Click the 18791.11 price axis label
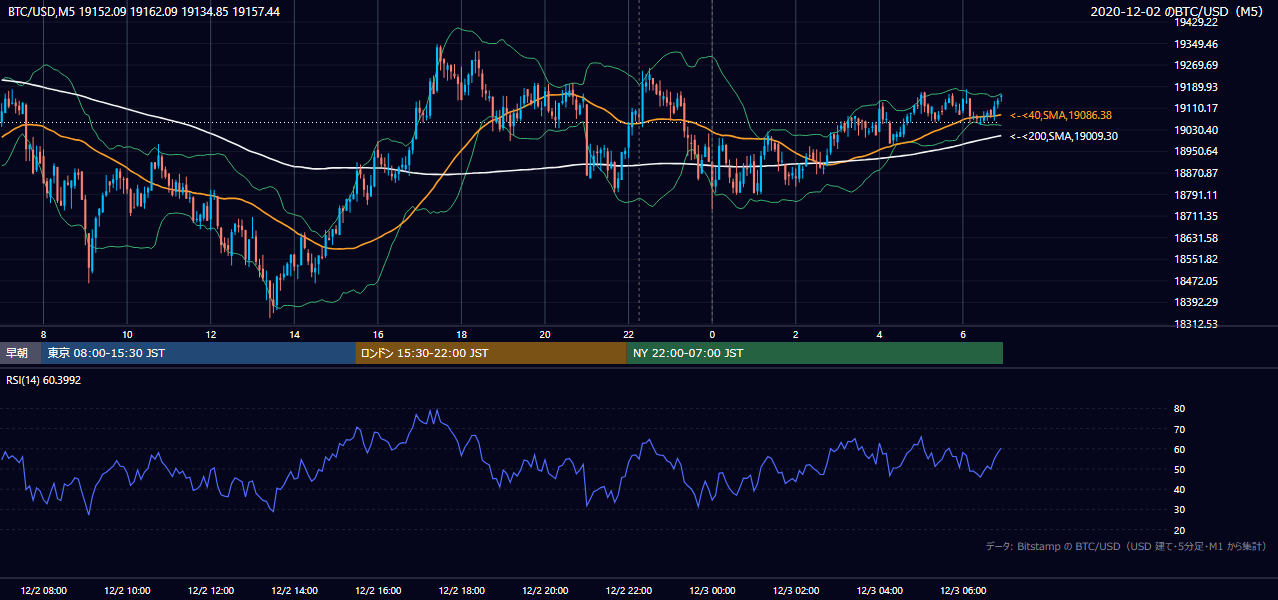Viewport: 1278px width, 600px height. pos(1196,195)
